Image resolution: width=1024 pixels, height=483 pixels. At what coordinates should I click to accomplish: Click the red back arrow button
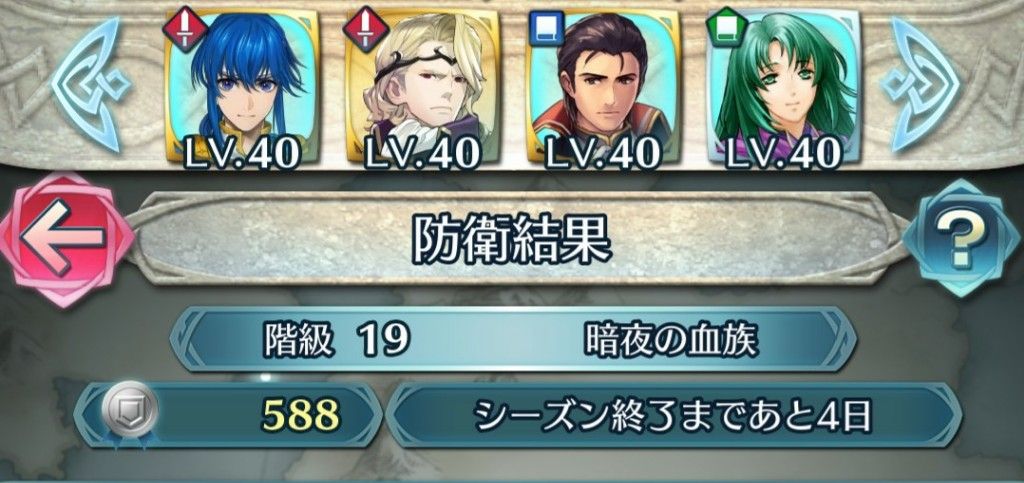tap(65, 240)
